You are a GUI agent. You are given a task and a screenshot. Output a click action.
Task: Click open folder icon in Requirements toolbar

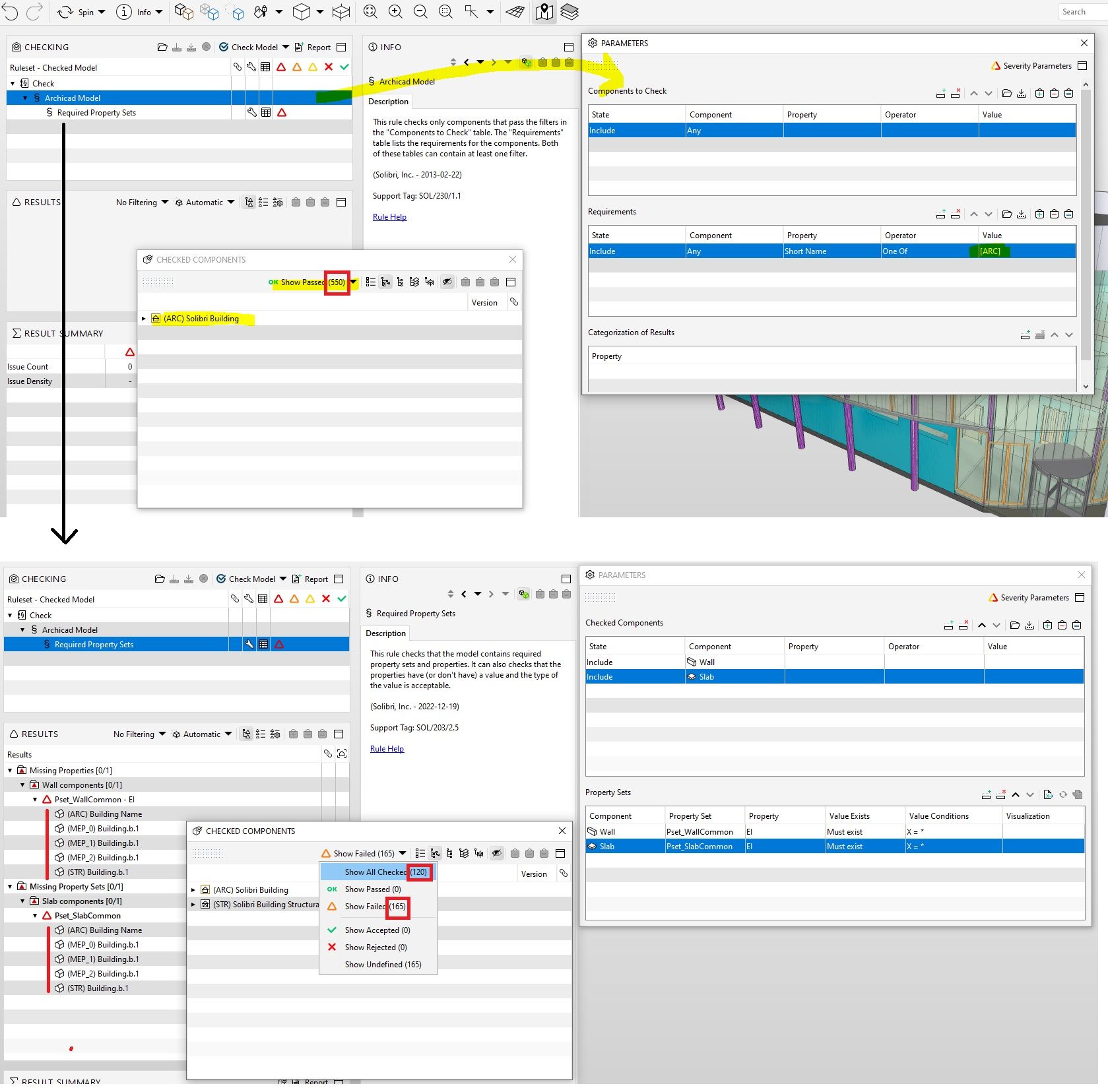coord(1006,214)
